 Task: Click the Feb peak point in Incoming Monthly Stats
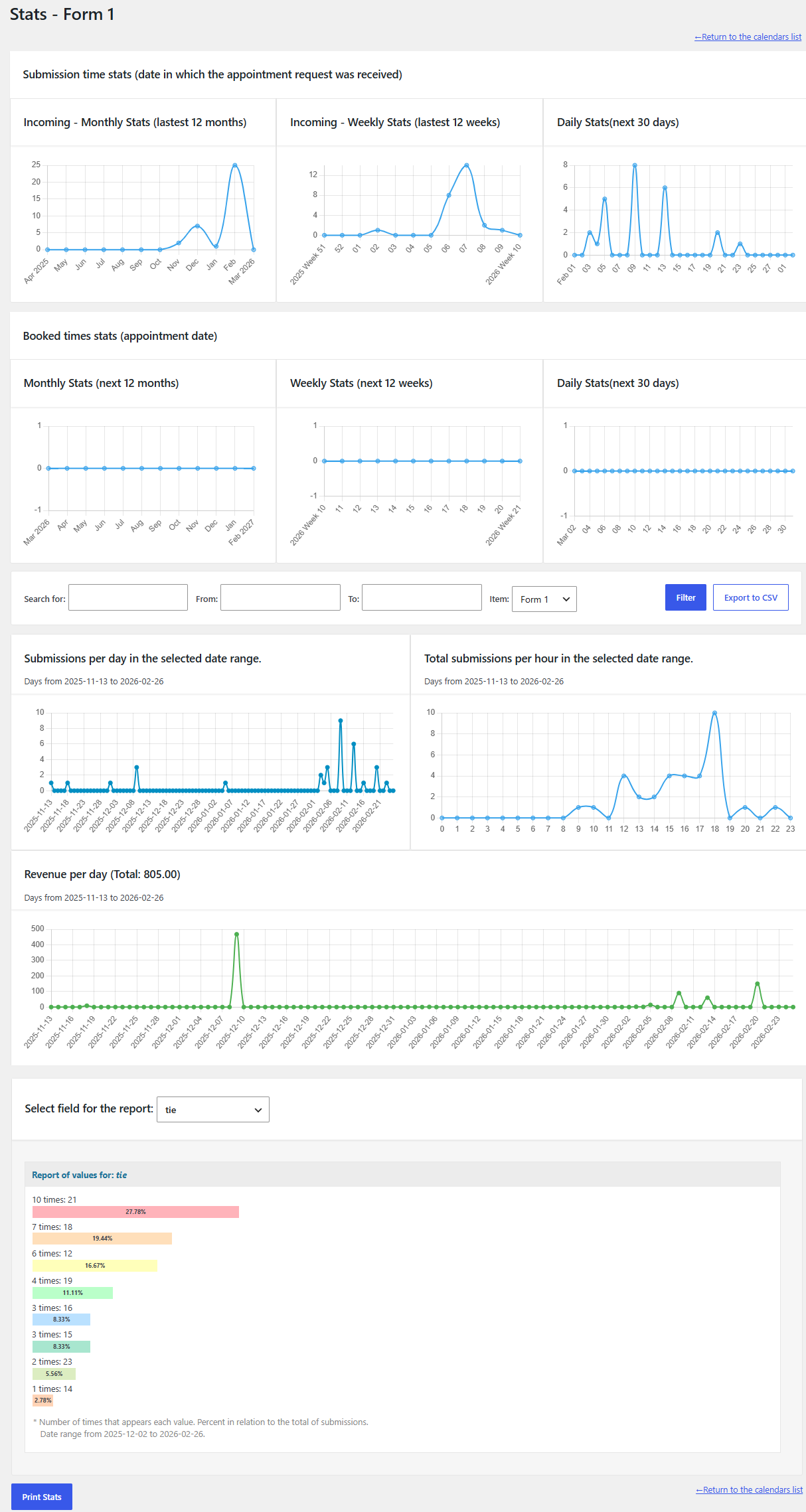coord(235,165)
